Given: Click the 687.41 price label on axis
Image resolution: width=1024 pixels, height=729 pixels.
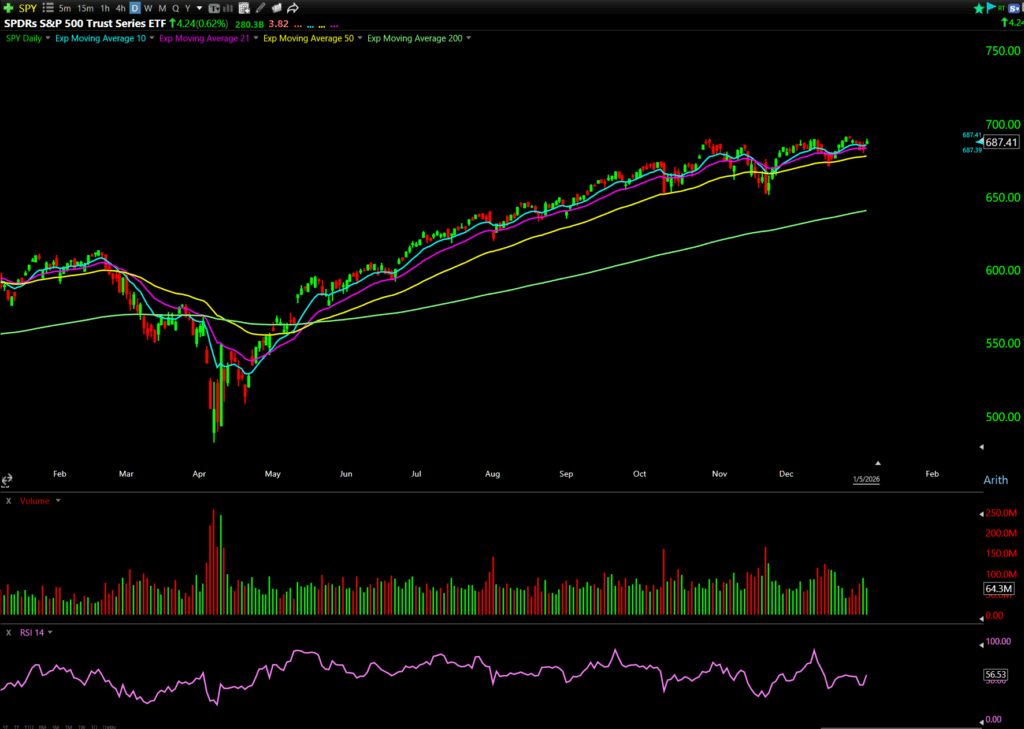Looking at the screenshot, I should point(1001,142).
